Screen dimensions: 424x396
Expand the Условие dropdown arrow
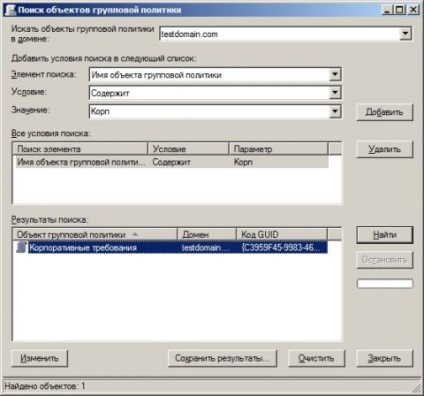point(335,93)
